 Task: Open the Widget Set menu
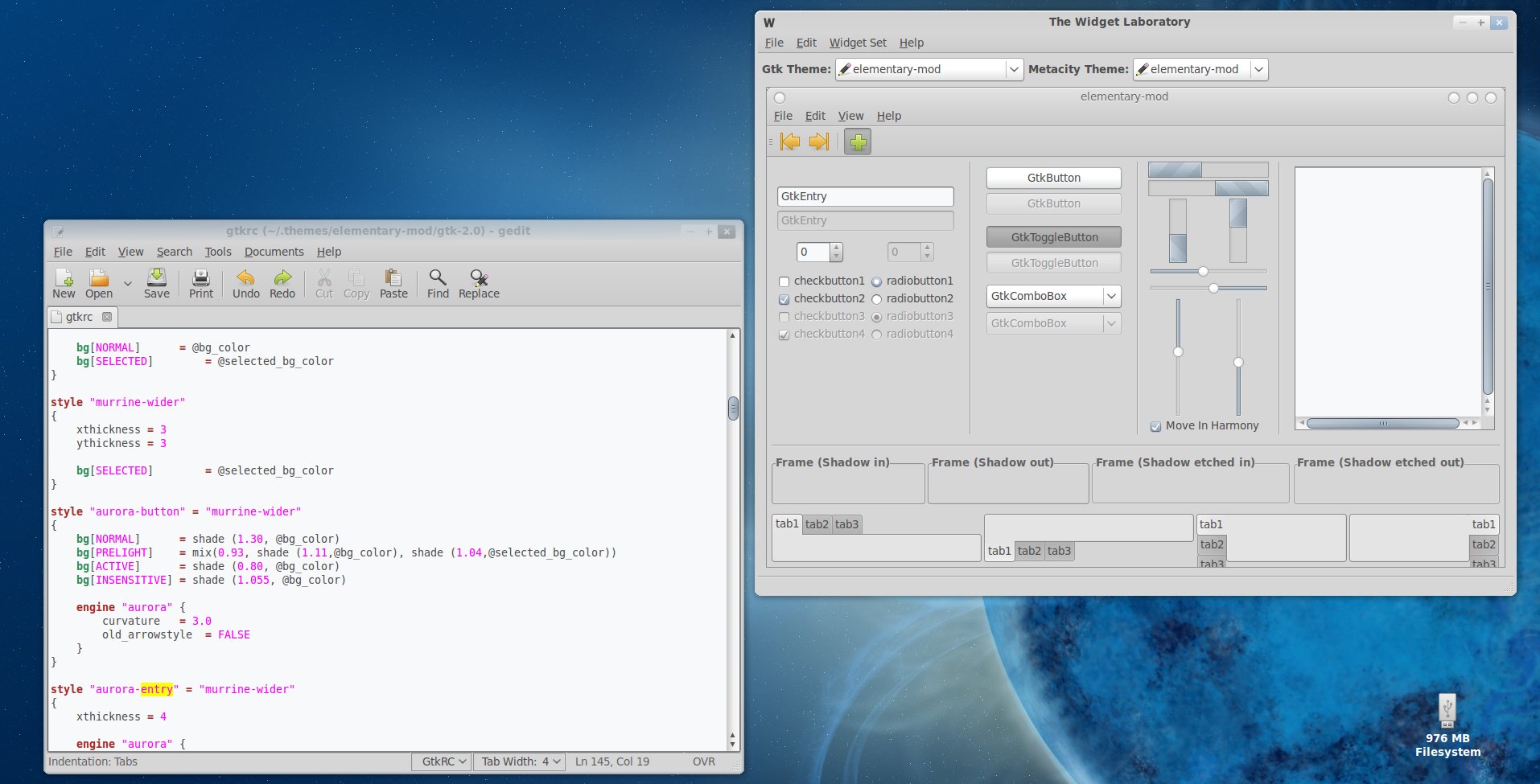pyautogui.click(x=858, y=43)
